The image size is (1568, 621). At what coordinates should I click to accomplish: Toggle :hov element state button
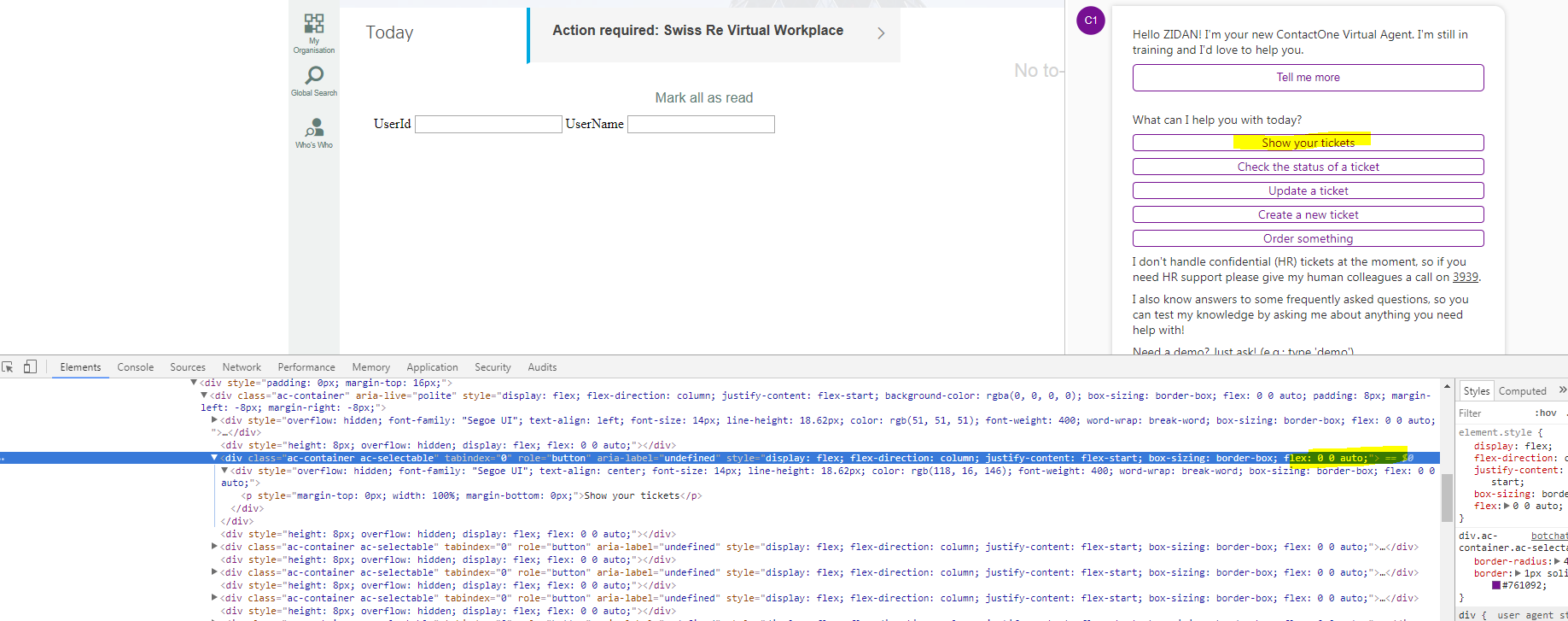(x=1546, y=413)
